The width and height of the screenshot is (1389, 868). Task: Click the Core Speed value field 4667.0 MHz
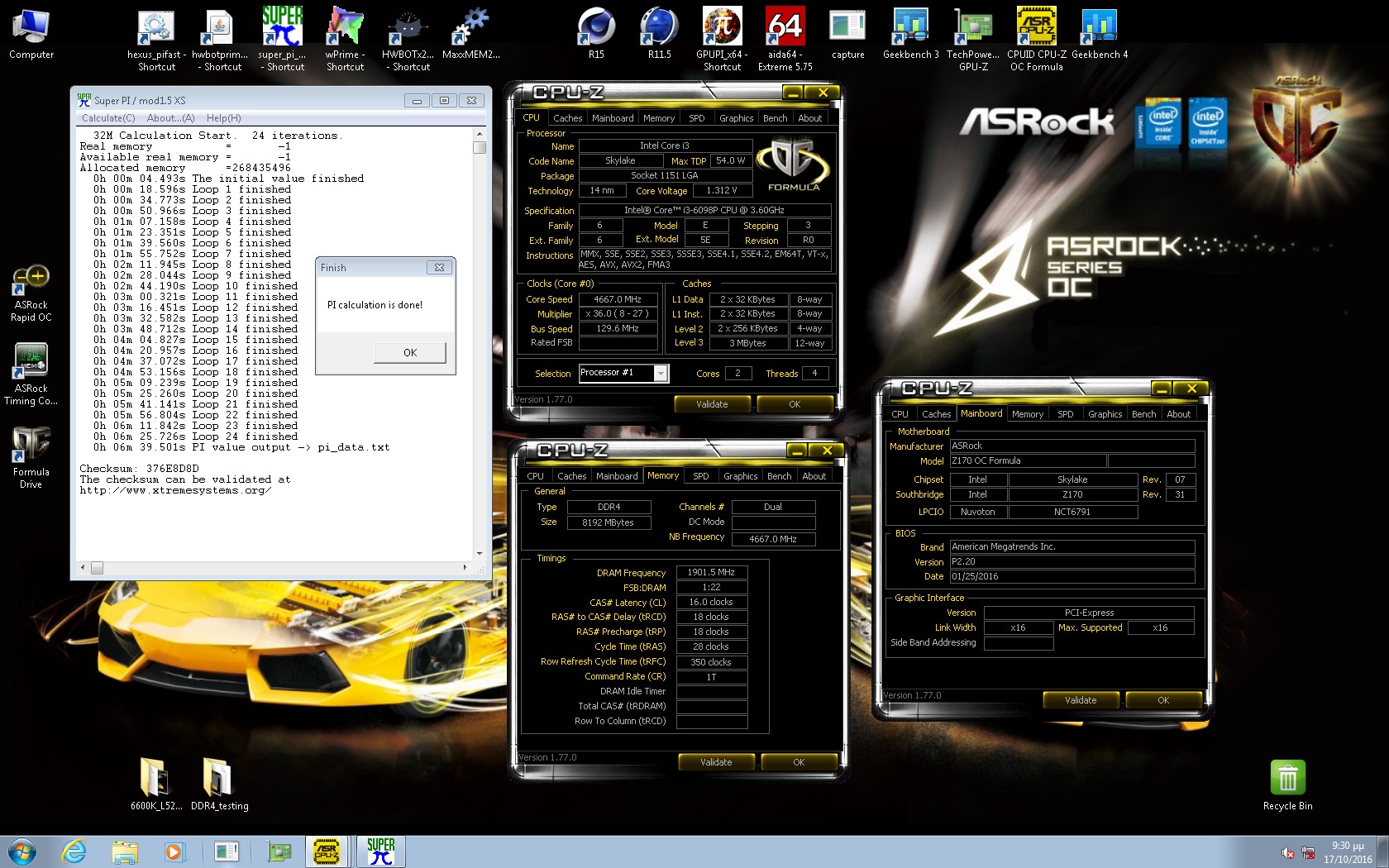click(x=618, y=299)
